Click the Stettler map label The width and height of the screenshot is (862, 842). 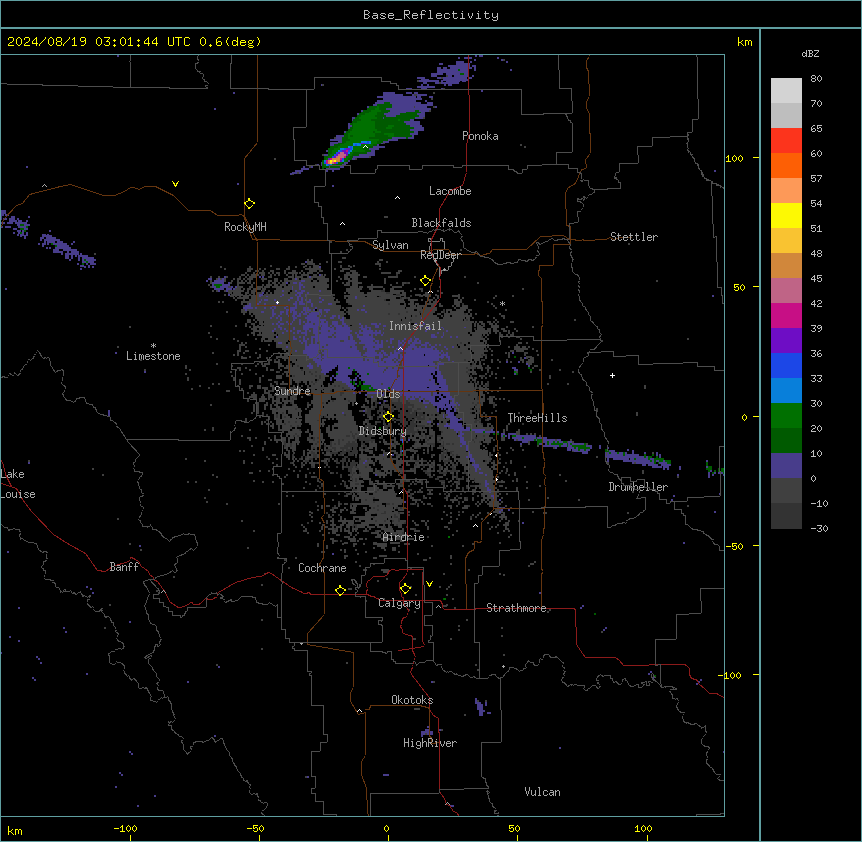point(633,237)
